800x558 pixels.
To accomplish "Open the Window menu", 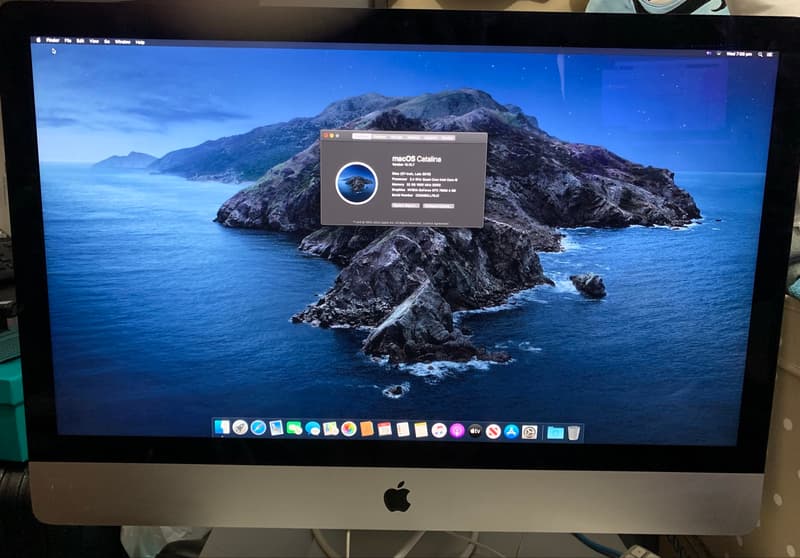I will tap(122, 41).
